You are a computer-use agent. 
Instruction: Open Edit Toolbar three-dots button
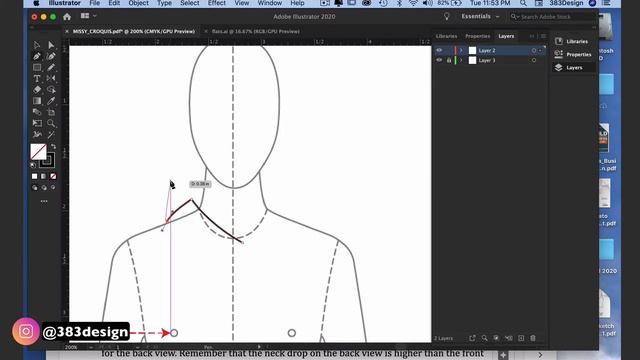[44, 201]
